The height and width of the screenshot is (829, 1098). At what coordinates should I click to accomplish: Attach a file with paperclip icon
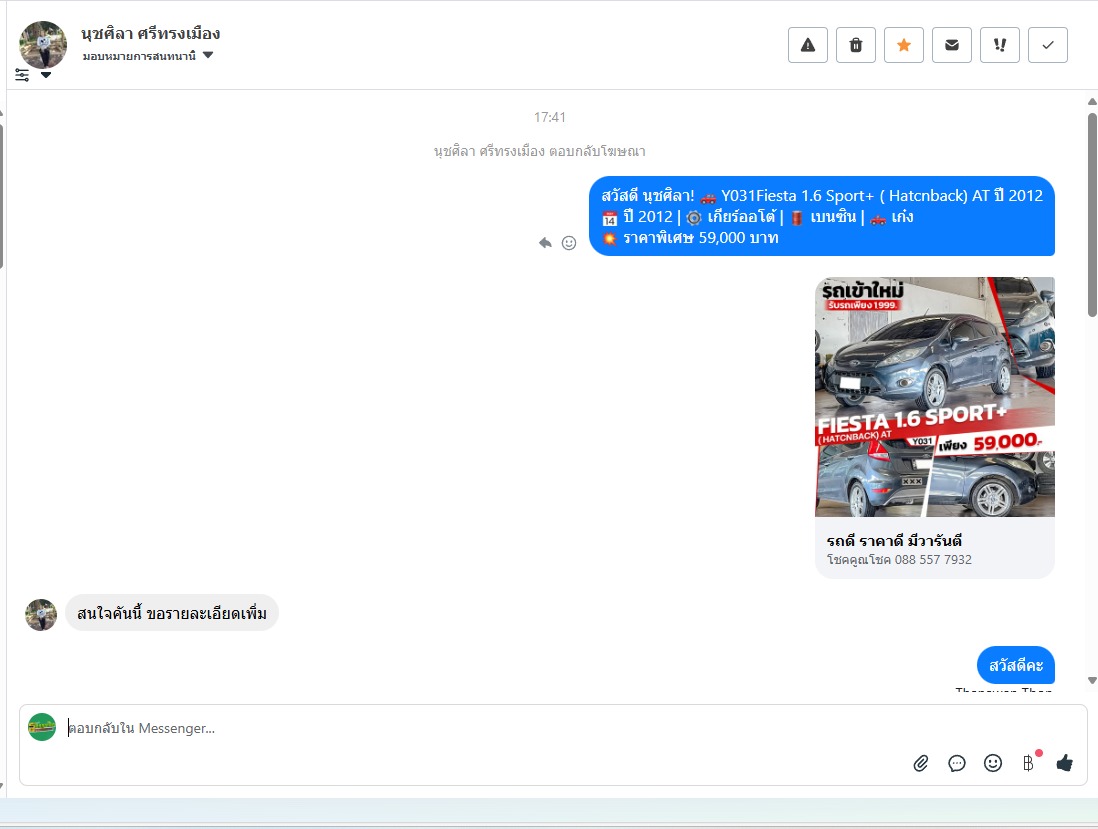click(921, 763)
